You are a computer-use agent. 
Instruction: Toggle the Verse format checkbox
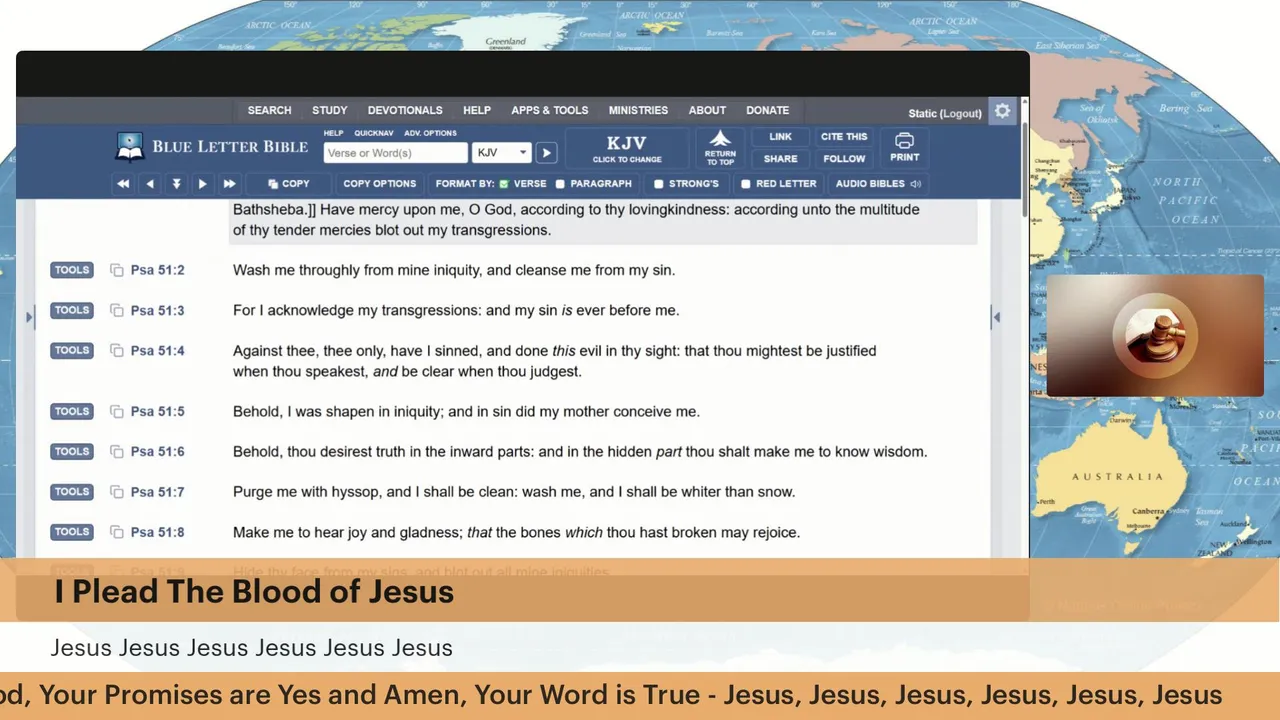pos(504,184)
